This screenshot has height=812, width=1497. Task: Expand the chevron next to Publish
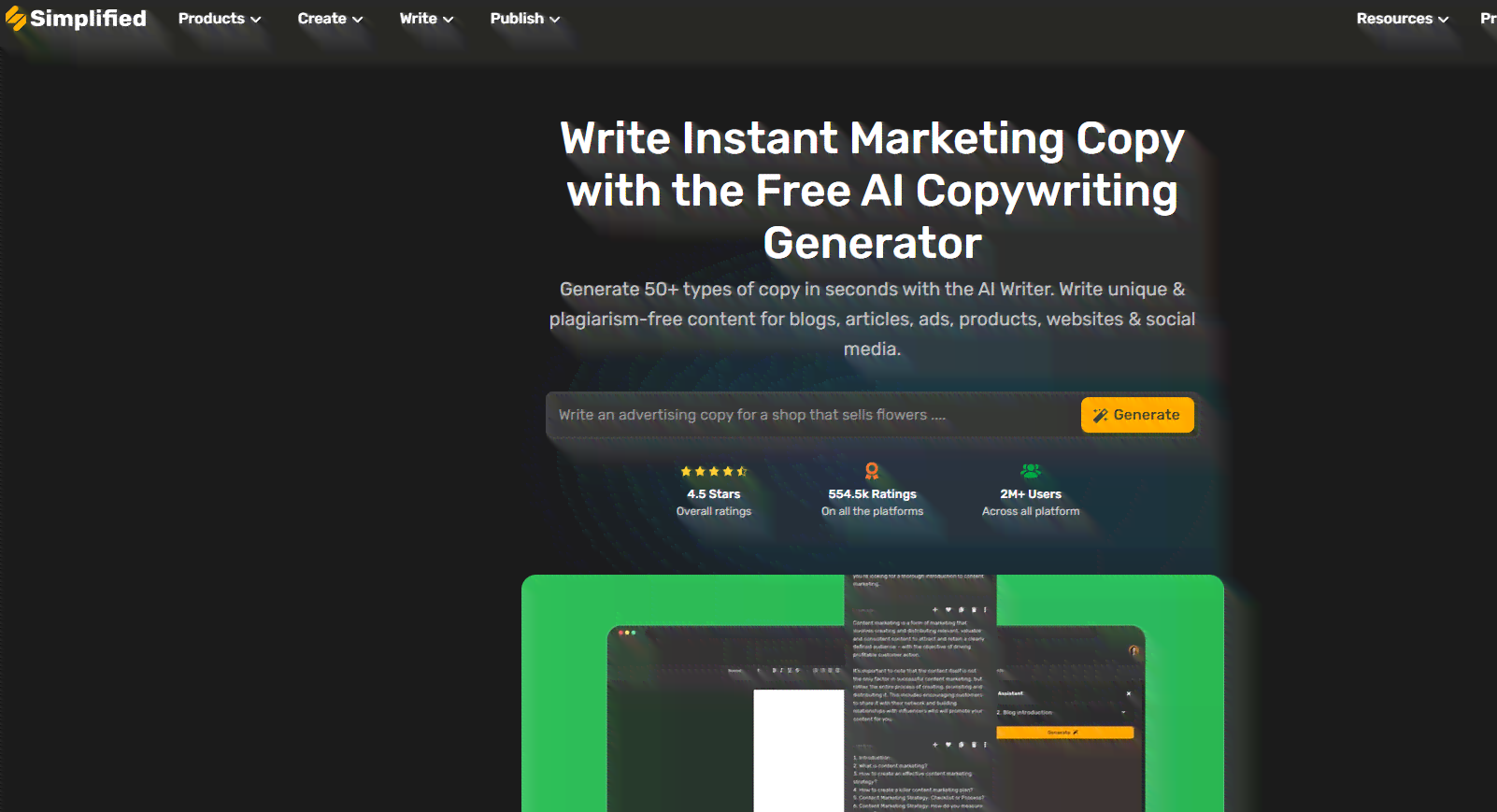tap(554, 20)
